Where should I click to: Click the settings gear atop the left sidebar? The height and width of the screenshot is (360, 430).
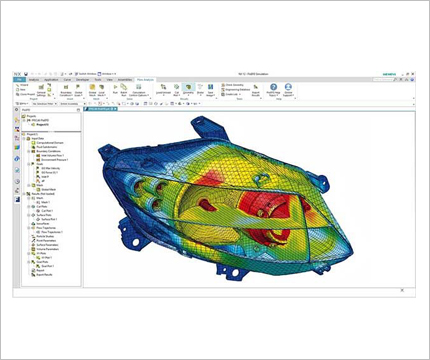tap(16, 109)
